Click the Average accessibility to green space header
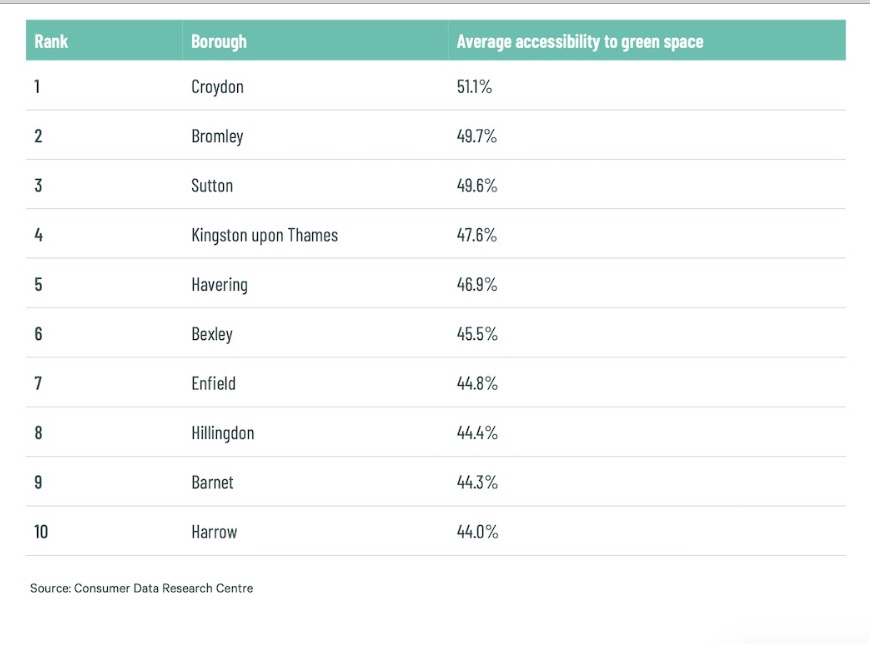870x647 pixels. (579, 41)
